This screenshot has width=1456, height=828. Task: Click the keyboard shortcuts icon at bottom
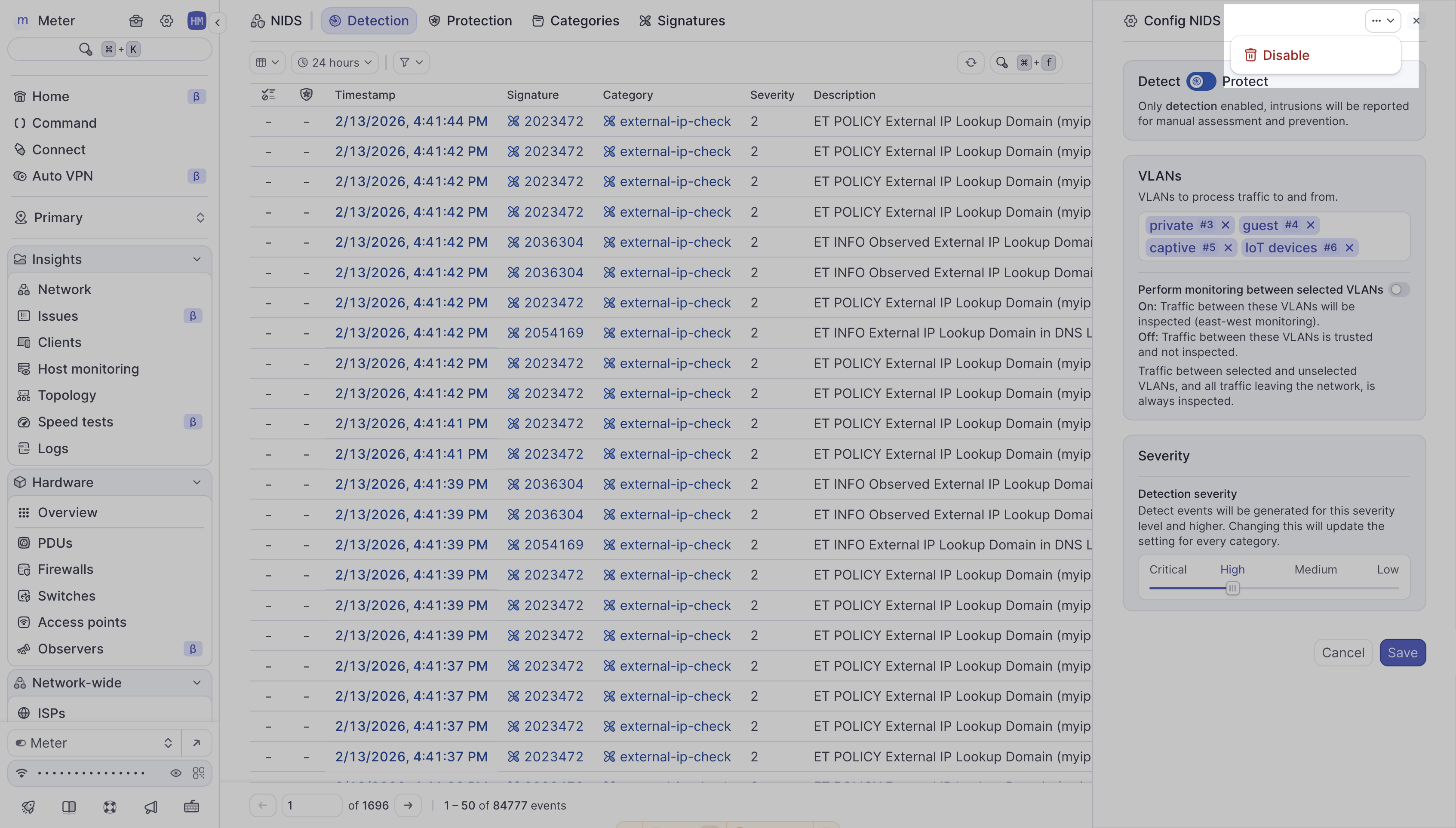pyautogui.click(x=192, y=807)
